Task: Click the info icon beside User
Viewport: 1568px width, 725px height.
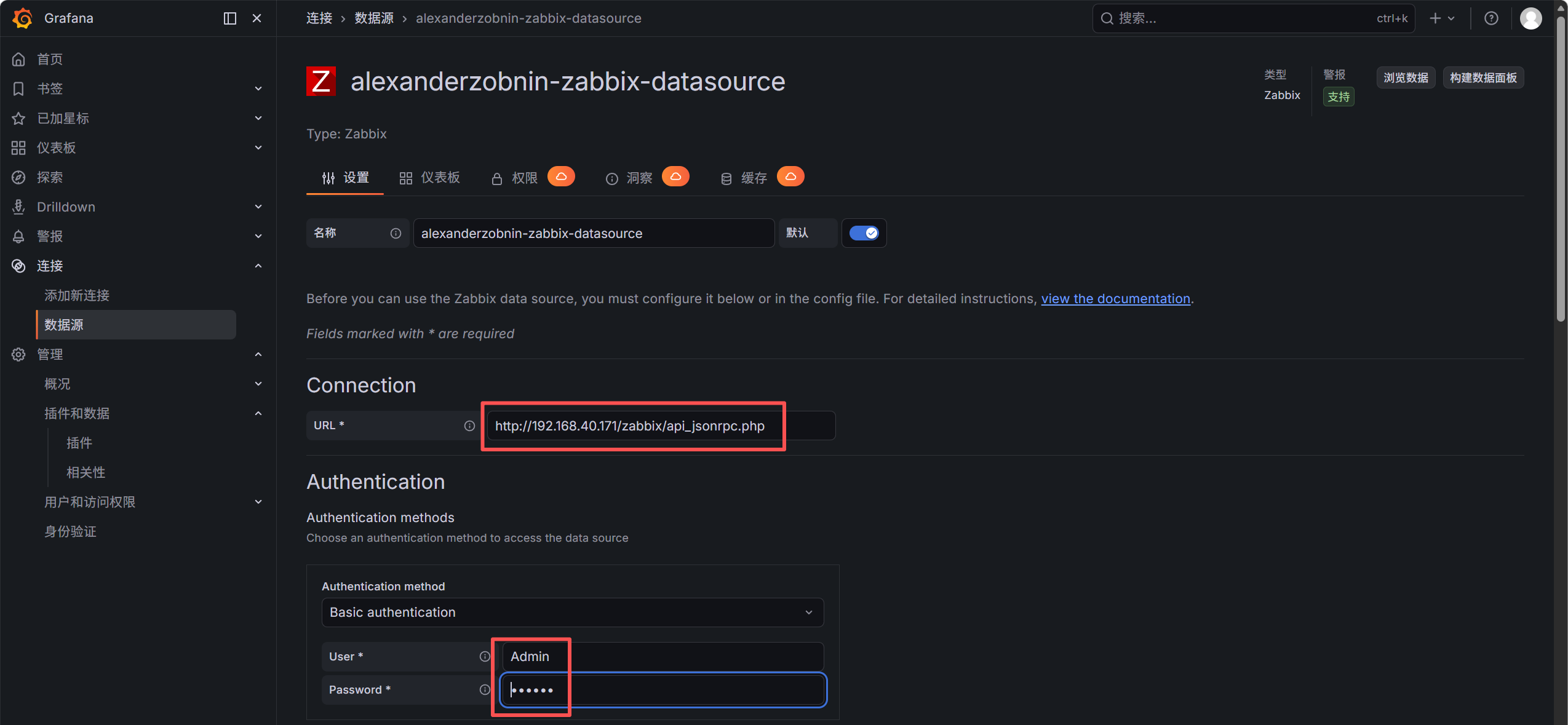Action: click(x=485, y=657)
